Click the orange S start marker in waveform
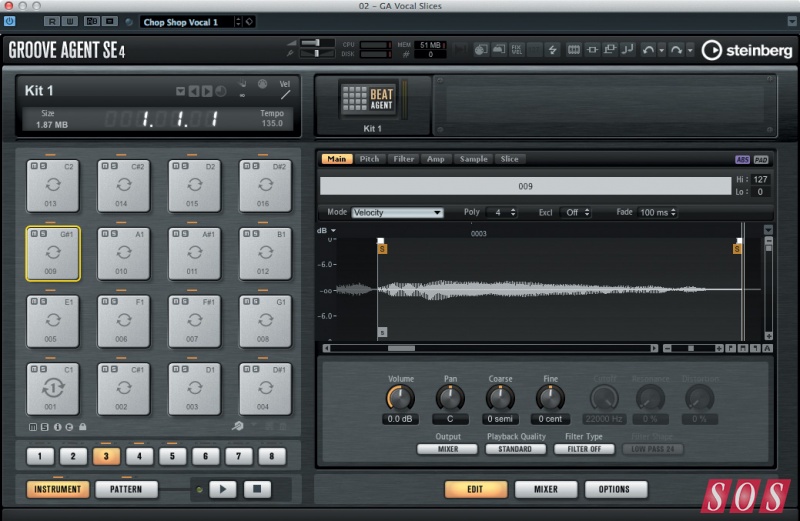The height and width of the screenshot is (521, 800). (x=382, y=249)
